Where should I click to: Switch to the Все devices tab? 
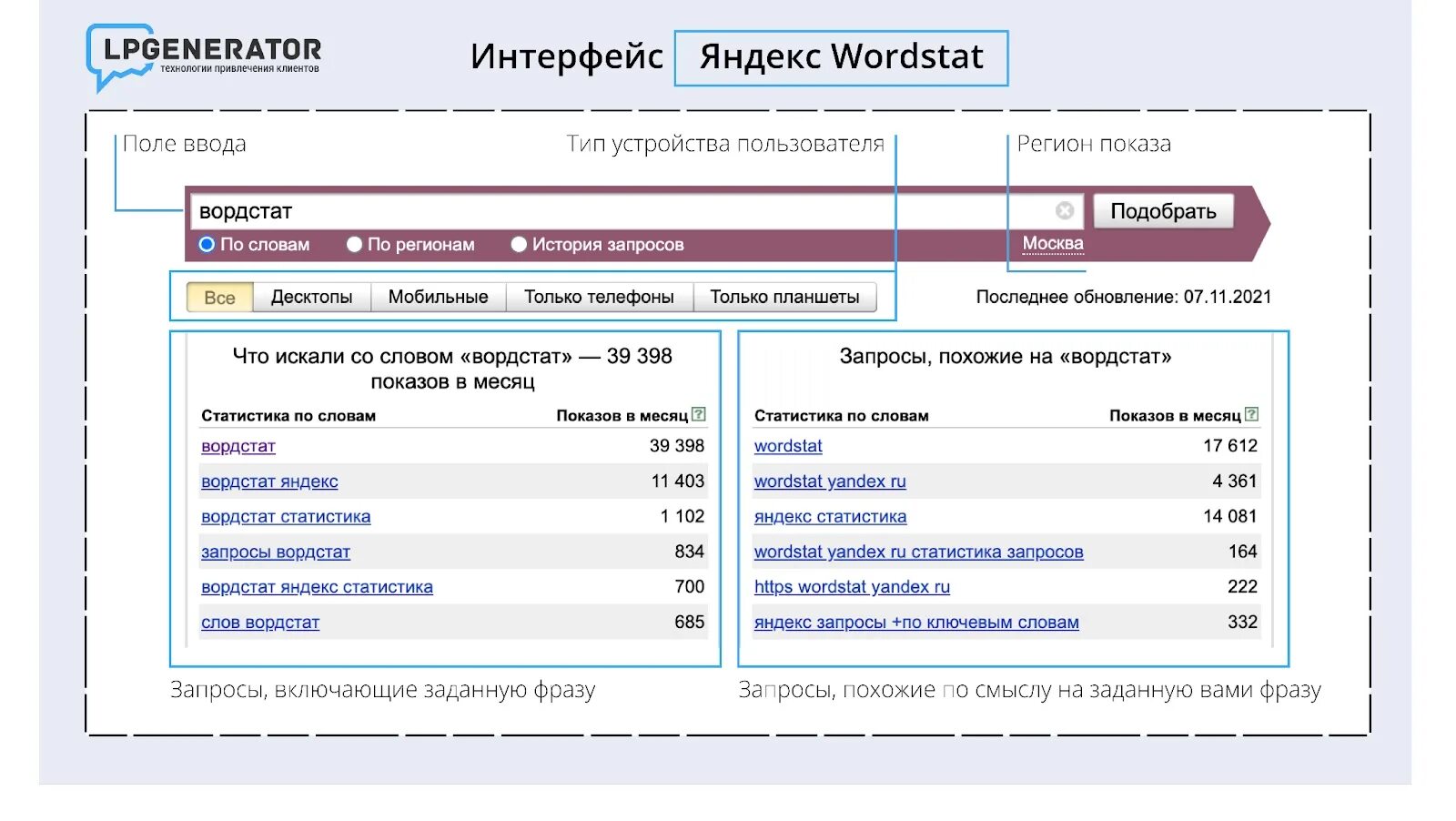tap(219, 298)
